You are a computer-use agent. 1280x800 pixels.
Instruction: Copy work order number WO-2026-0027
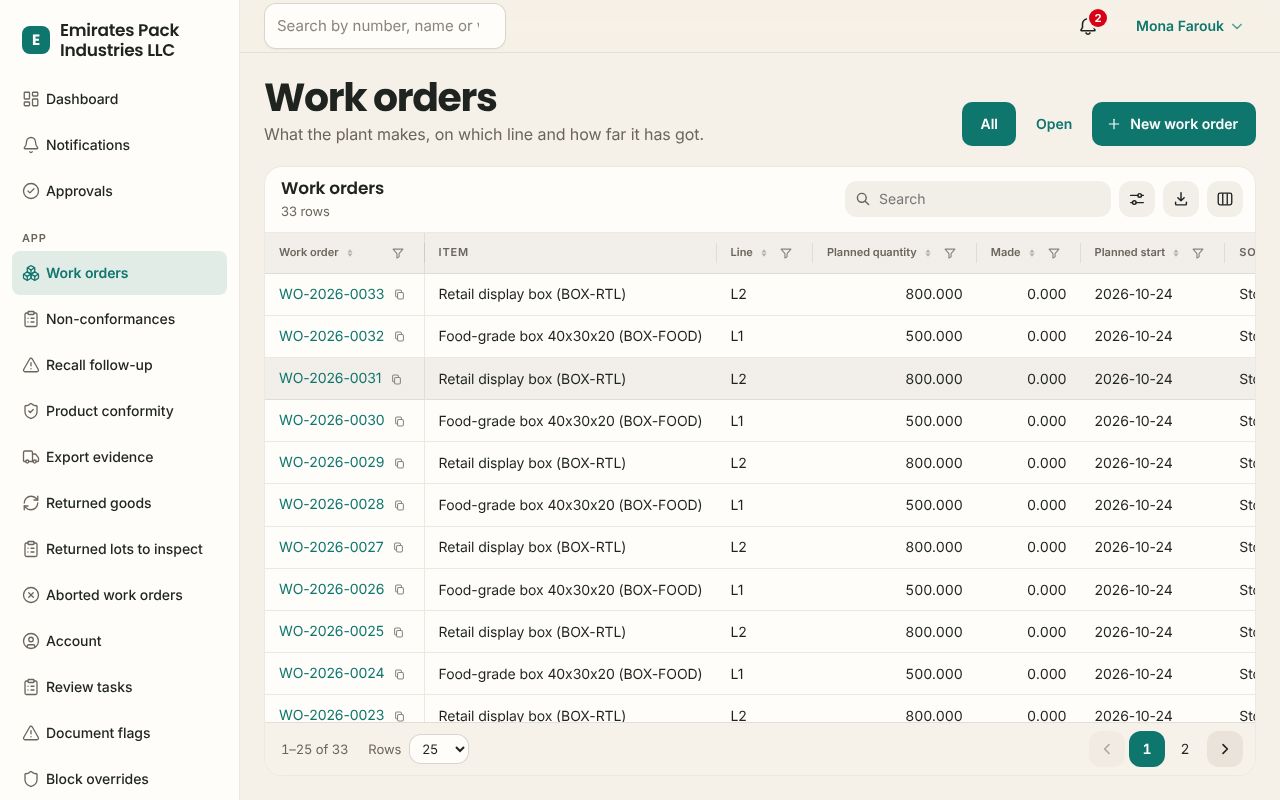click(x=399, y=547)
